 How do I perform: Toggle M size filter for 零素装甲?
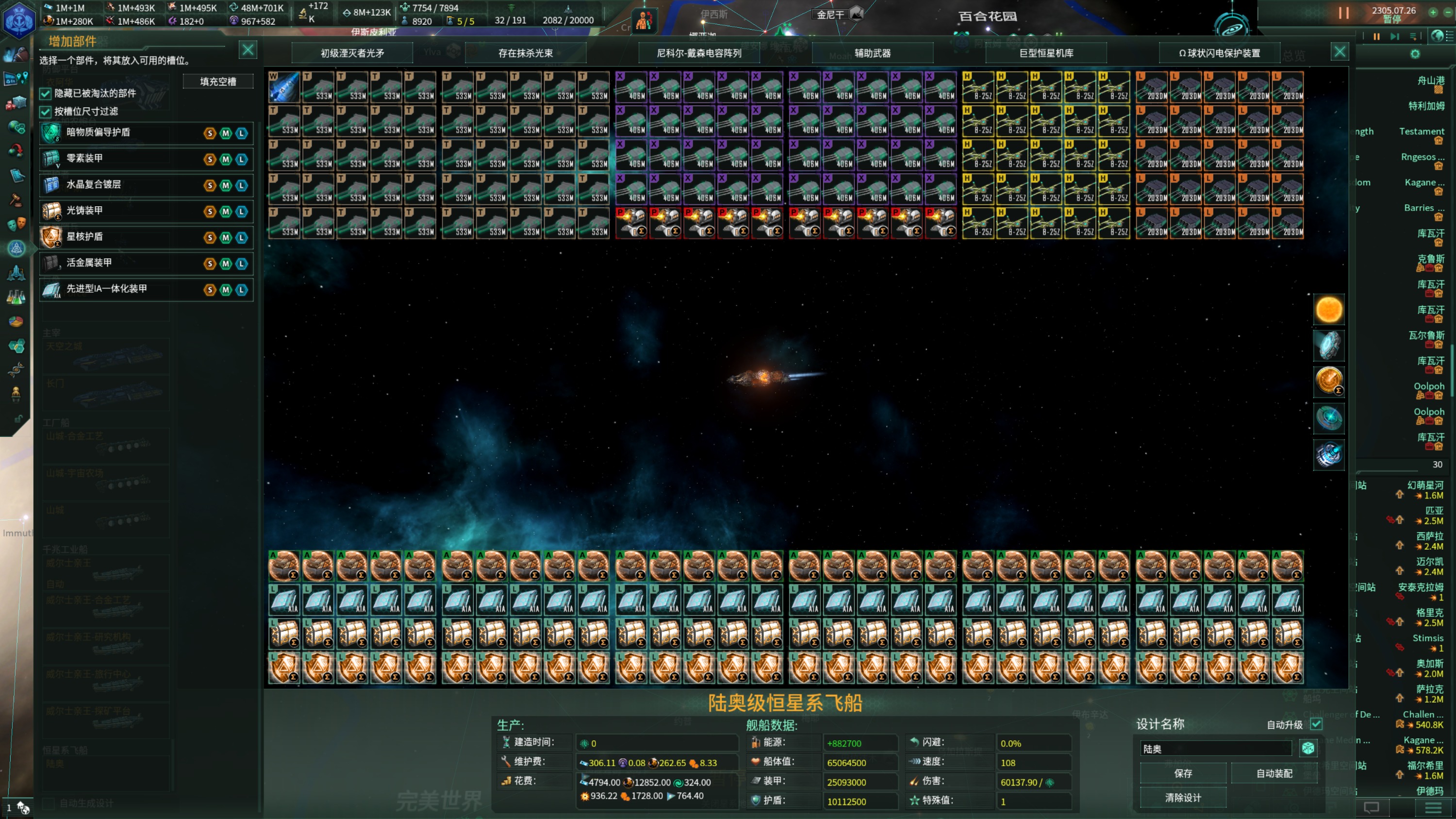coord(226,159)
